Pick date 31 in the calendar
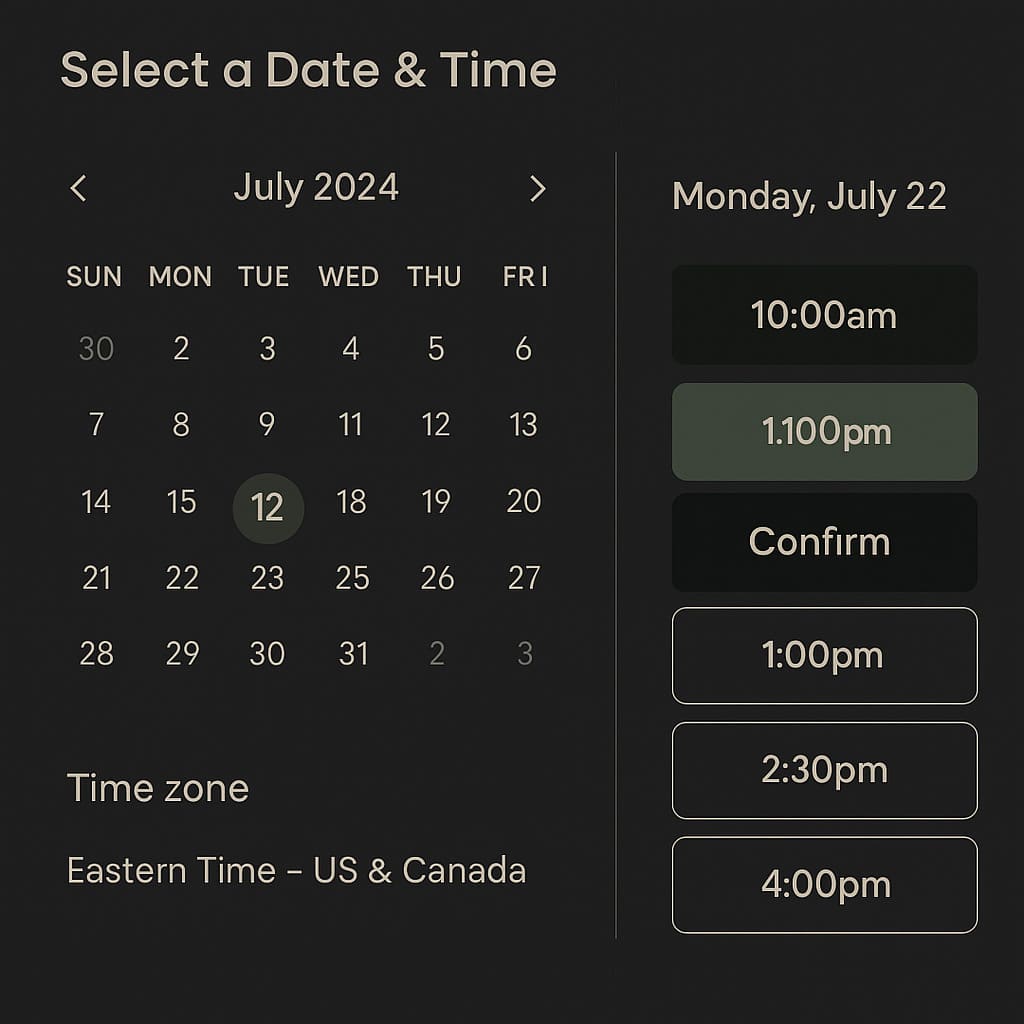Viewport: 1024px width, 1024px height. (x=353, y=654)
